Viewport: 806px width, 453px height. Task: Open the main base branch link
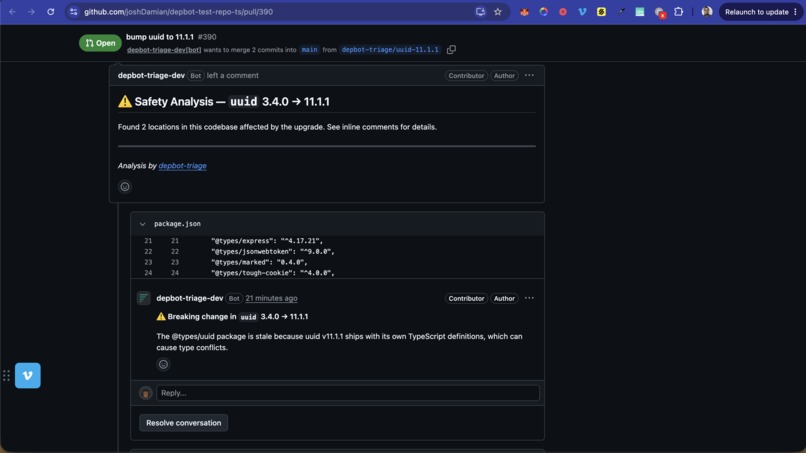click(309, 50)
